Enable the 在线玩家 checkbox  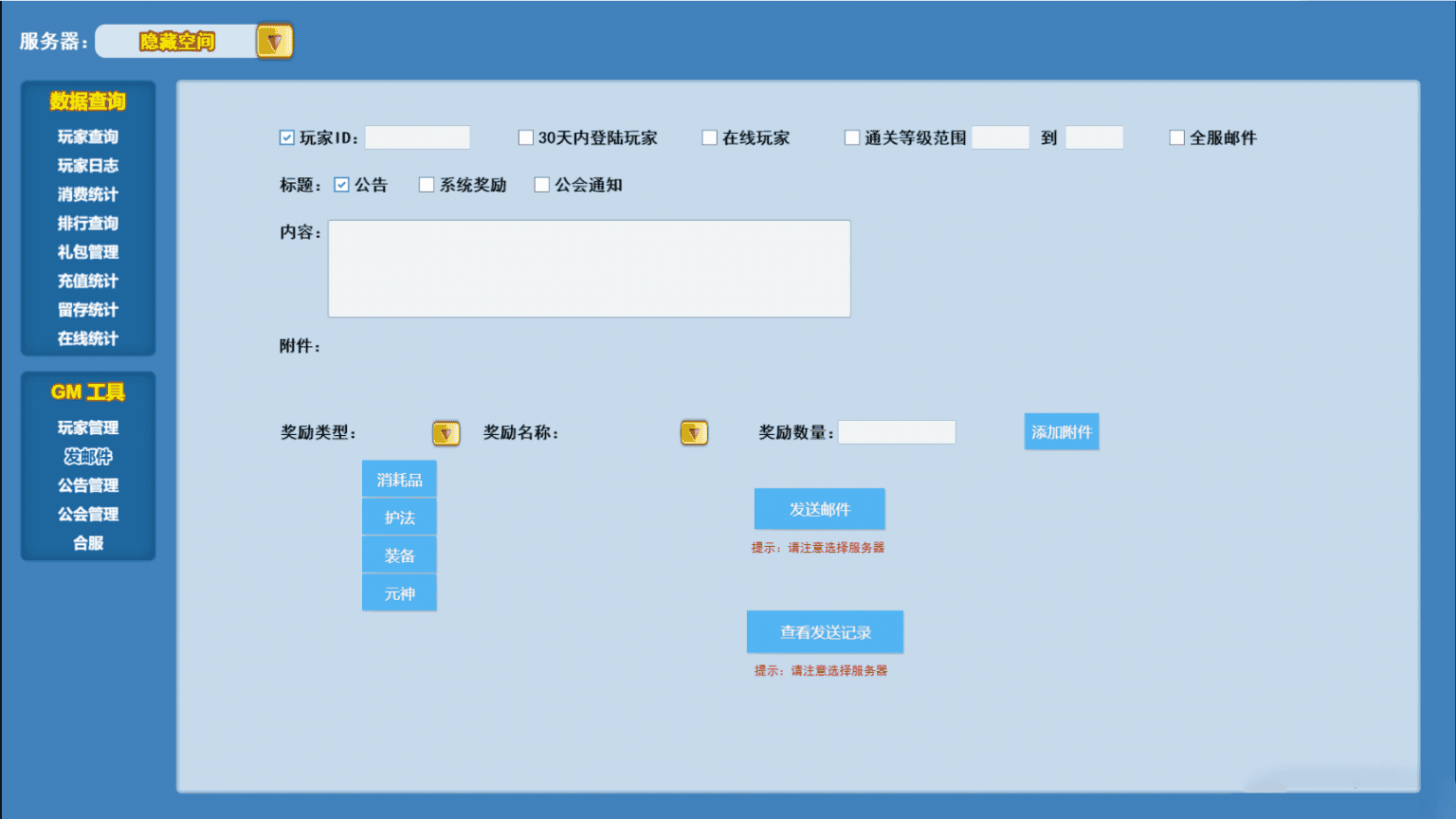pyautogui.click(x=709, y=136)
